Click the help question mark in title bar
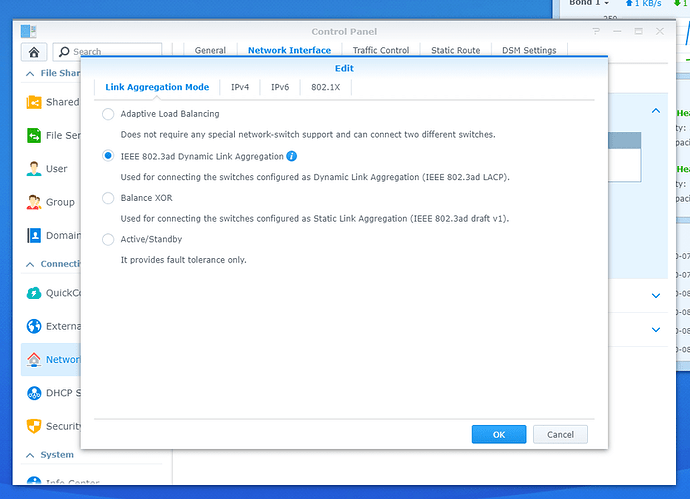The width and height of the screenshot is (690, 499). tap(596, 31)
